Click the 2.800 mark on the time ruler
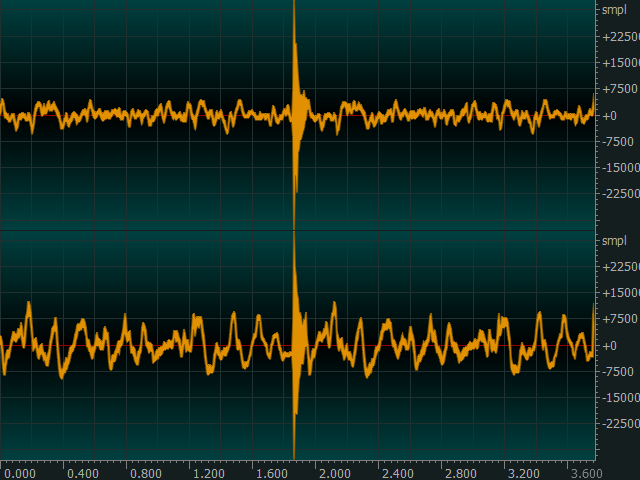 point(460,472)
